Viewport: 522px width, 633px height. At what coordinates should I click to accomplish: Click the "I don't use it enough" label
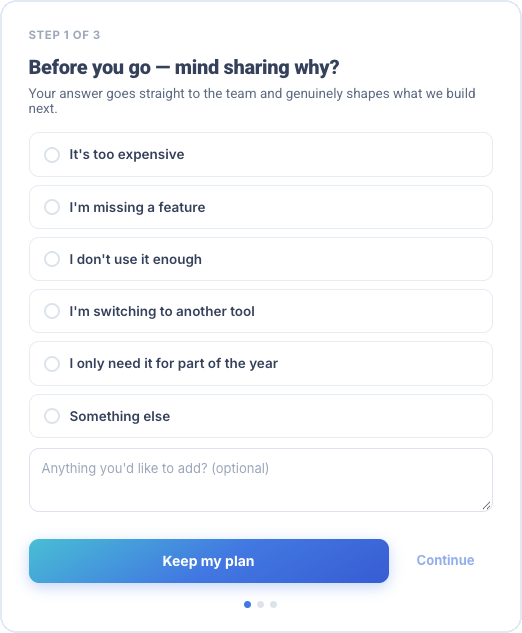coord(135,259)
